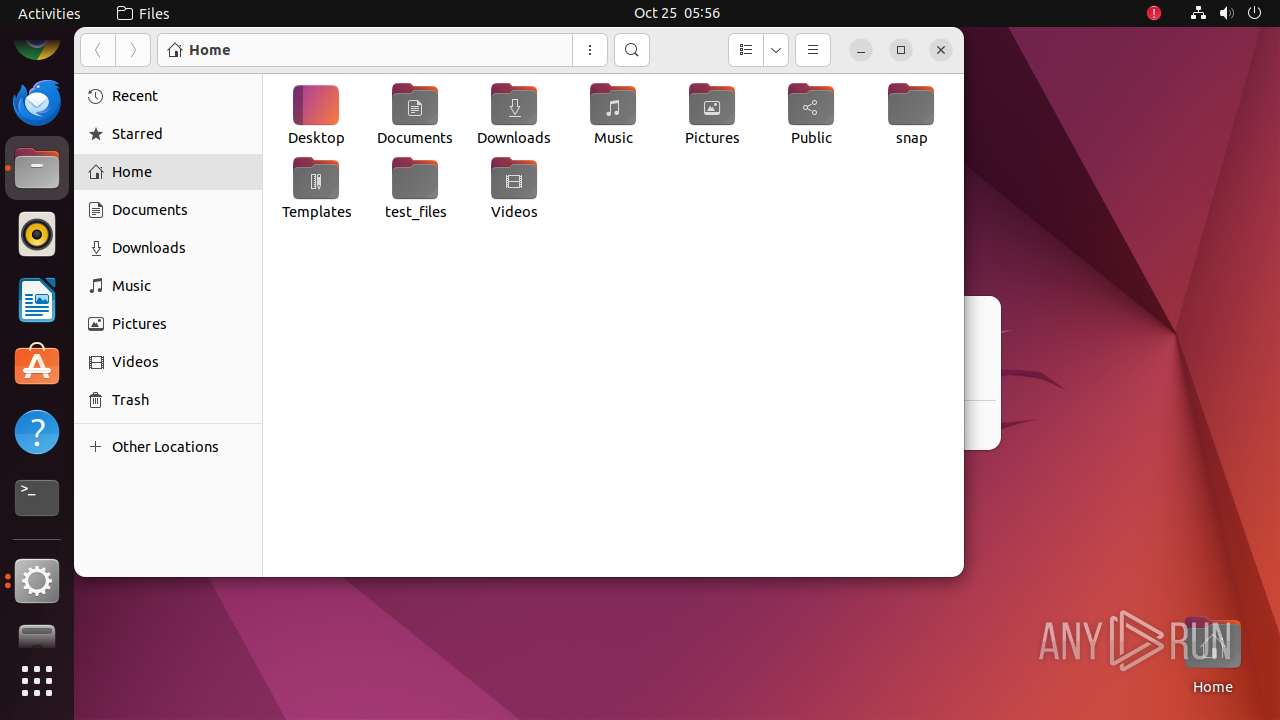
Task: Select the Public folder icon
Action: click(811, 105)
